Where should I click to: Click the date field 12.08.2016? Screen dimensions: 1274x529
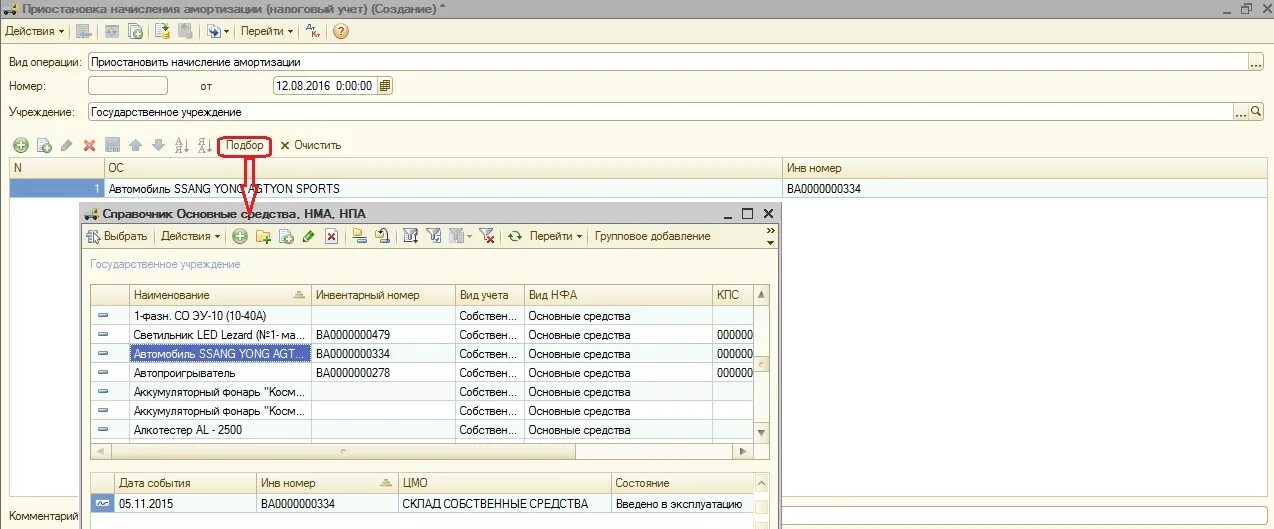[x=324, y=86]
